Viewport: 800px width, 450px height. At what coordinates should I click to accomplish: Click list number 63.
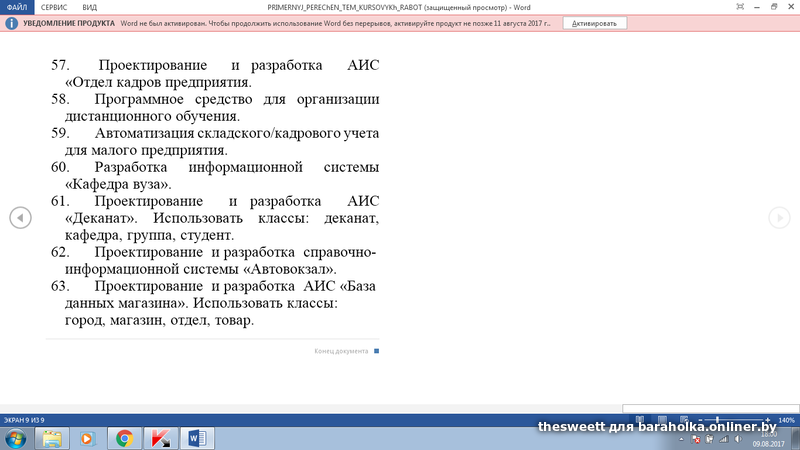60,286
